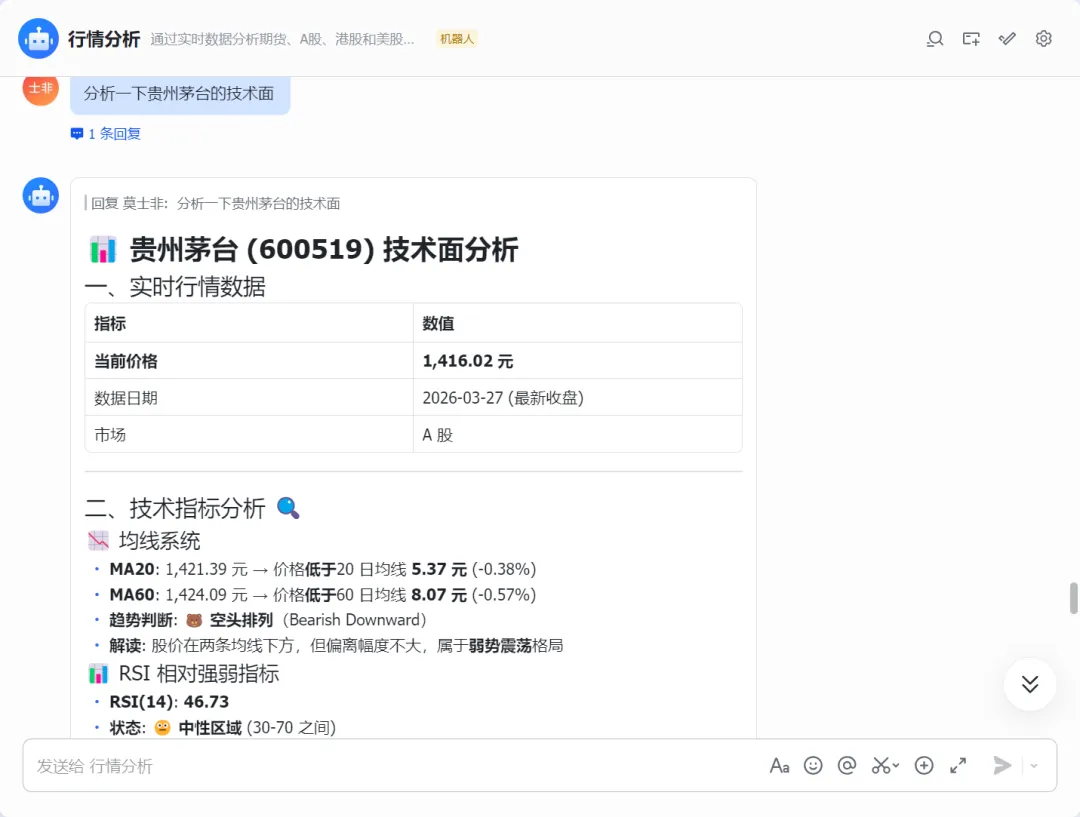The width and height of the screenshot is (1080, 817).
Task: Click the 1,416.02 元 value cell
Action: (577, 360)
